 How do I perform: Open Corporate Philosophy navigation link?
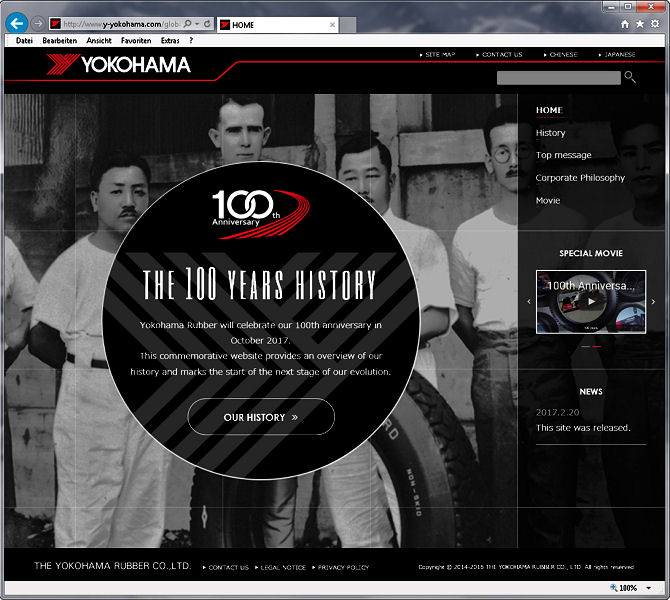(580, 178)
